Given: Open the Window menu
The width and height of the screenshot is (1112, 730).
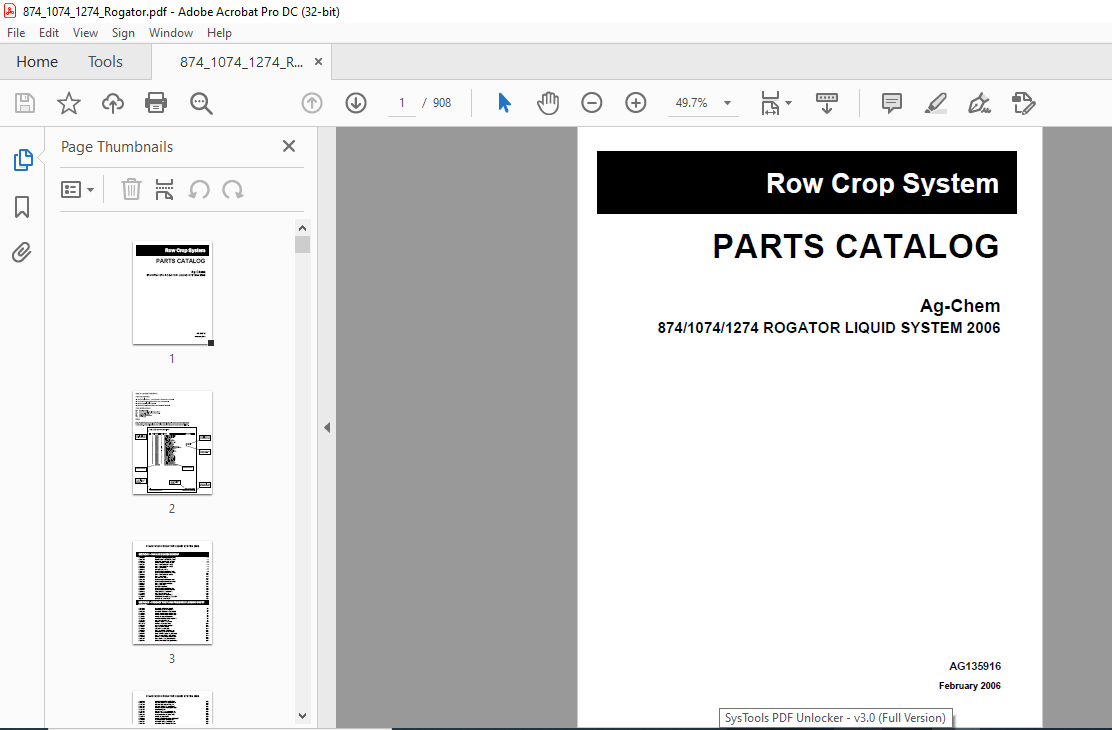Looking at the screenshot, I should [x=171, y=33].
